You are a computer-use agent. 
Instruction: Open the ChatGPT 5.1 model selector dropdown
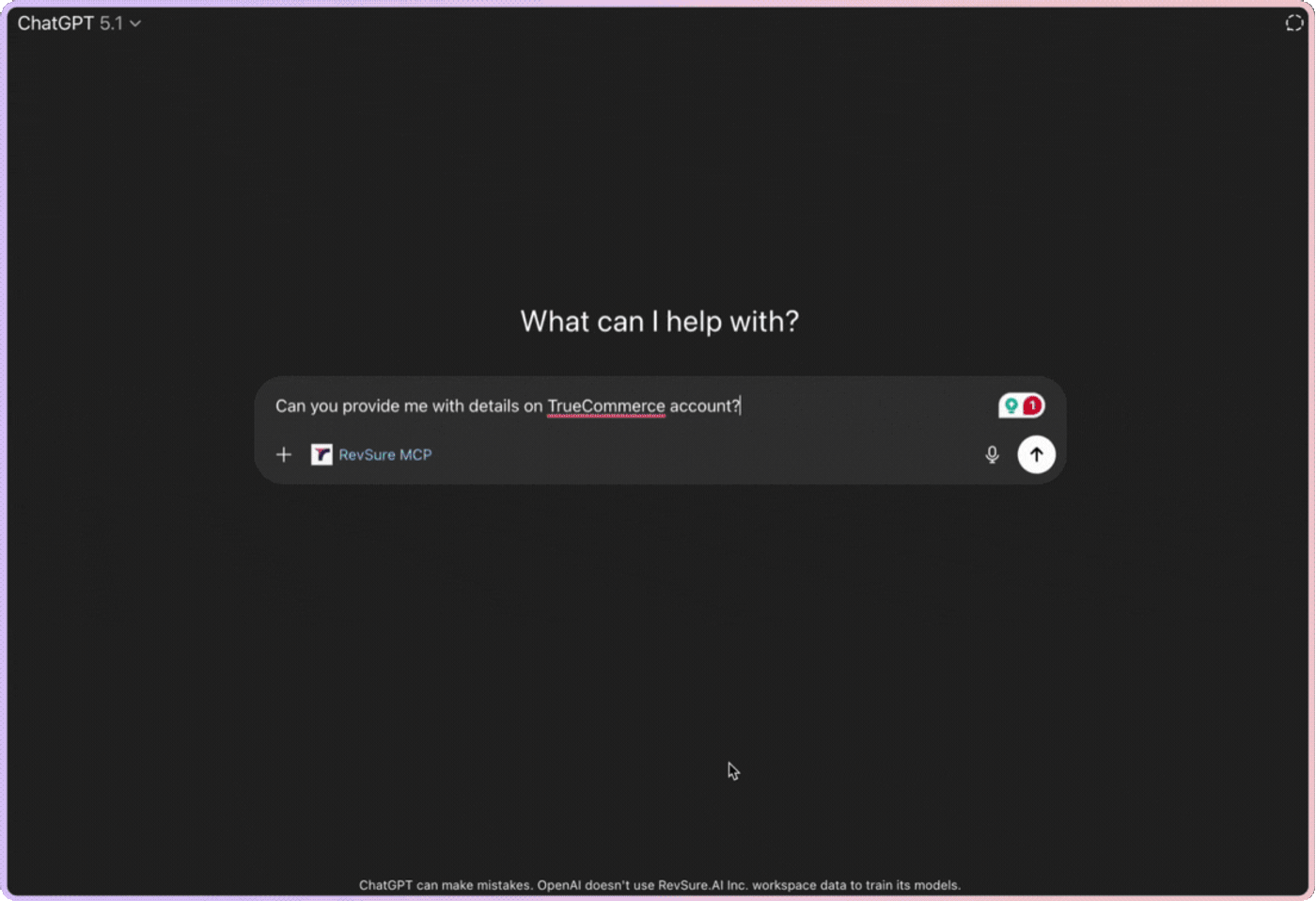pos(79,24)
